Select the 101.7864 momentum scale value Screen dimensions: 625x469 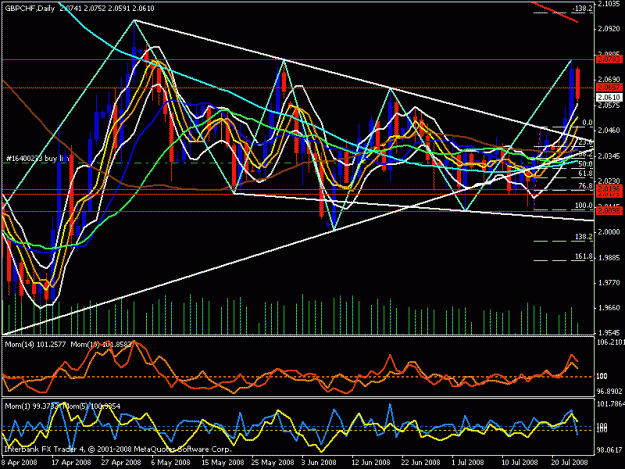pyautogui.click(x=611, y=404)
